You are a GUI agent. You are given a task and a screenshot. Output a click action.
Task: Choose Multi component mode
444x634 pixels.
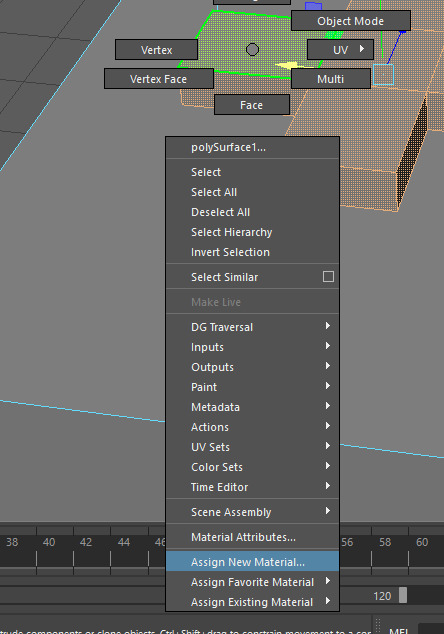click(330, 78)
